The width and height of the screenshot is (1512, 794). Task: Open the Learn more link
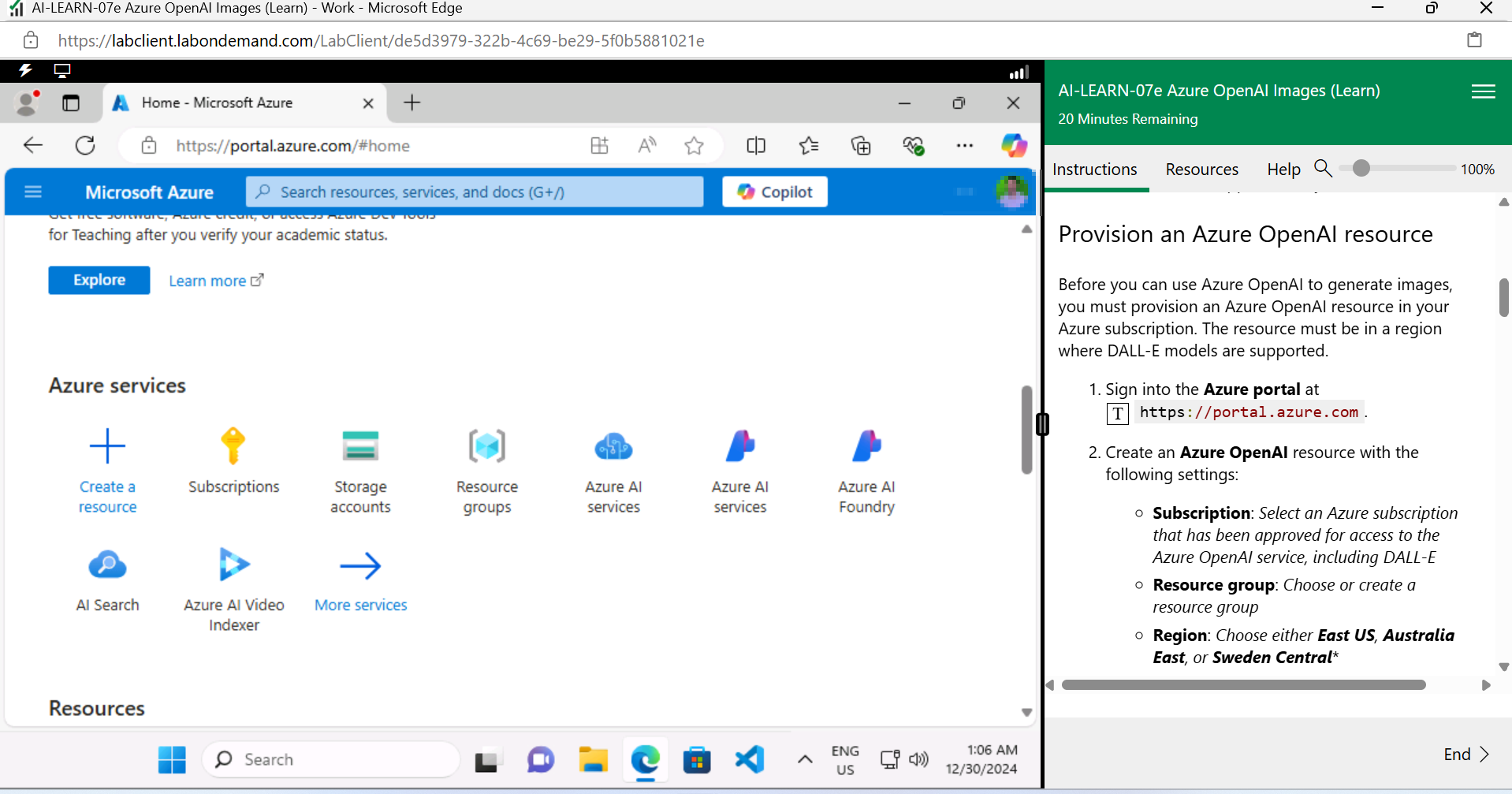[x=207, y=280]
